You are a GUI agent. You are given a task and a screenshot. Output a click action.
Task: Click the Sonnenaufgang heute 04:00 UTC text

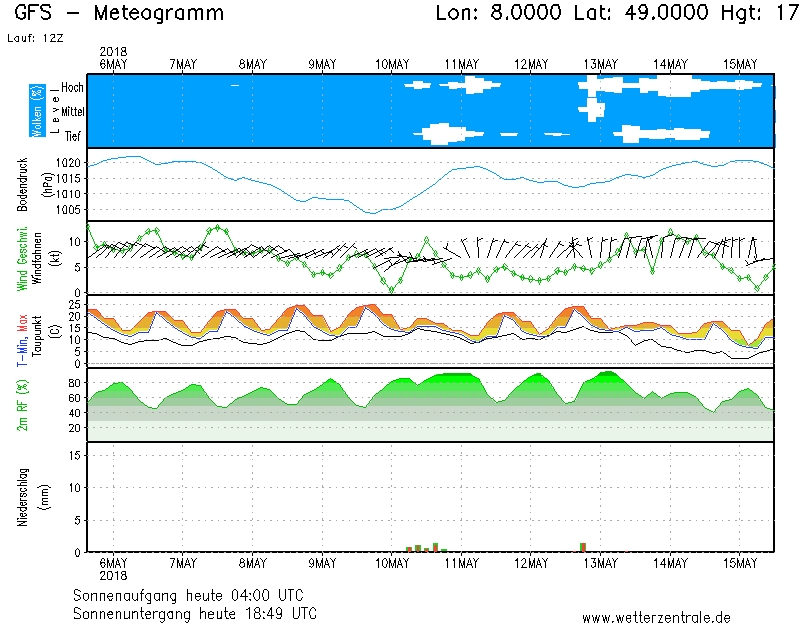coord(195,595)
